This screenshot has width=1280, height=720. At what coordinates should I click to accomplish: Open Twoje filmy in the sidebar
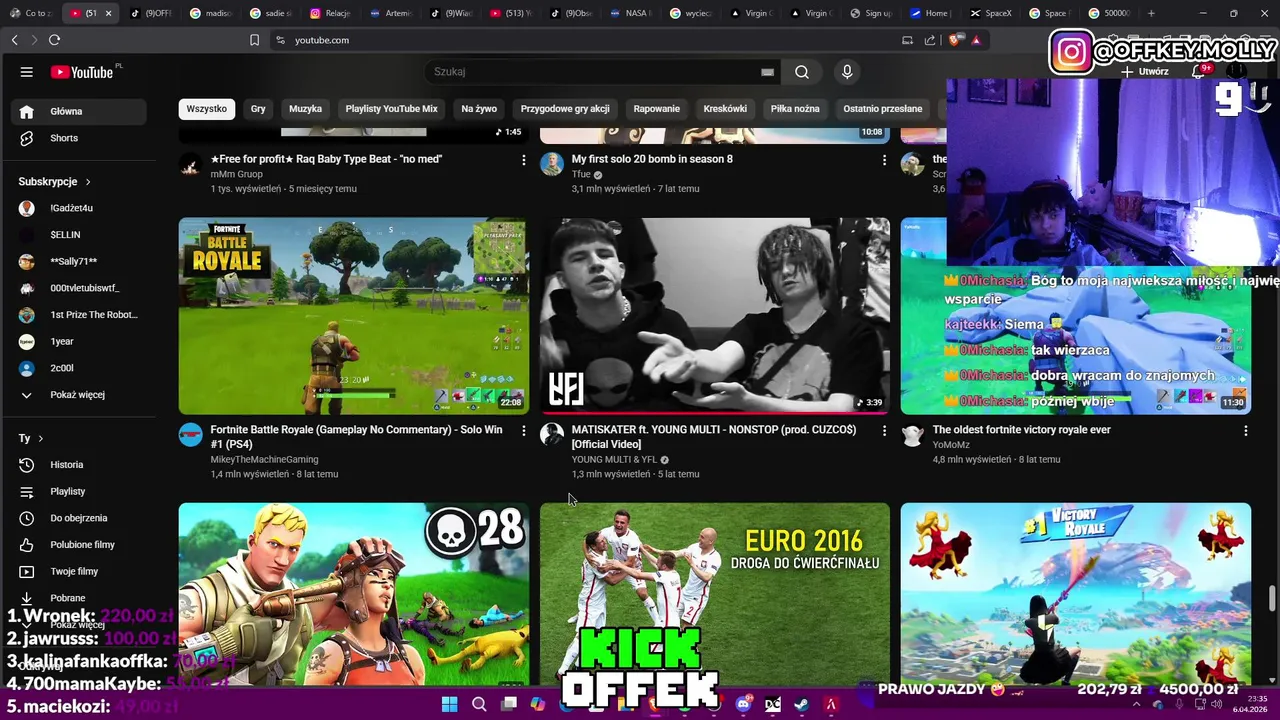[x=78, y=571]
